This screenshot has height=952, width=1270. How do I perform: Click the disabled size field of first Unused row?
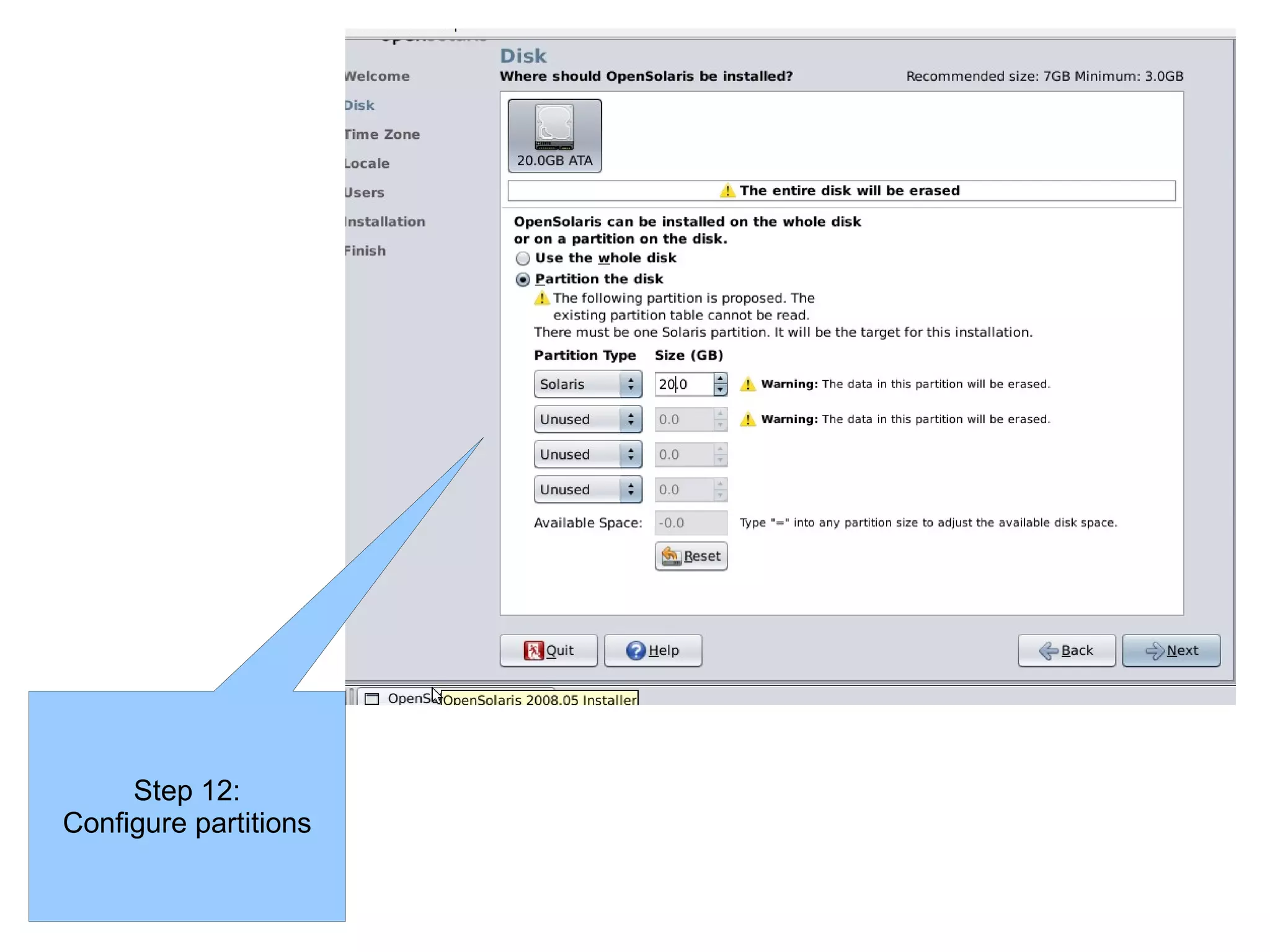(x=684, y=419)
